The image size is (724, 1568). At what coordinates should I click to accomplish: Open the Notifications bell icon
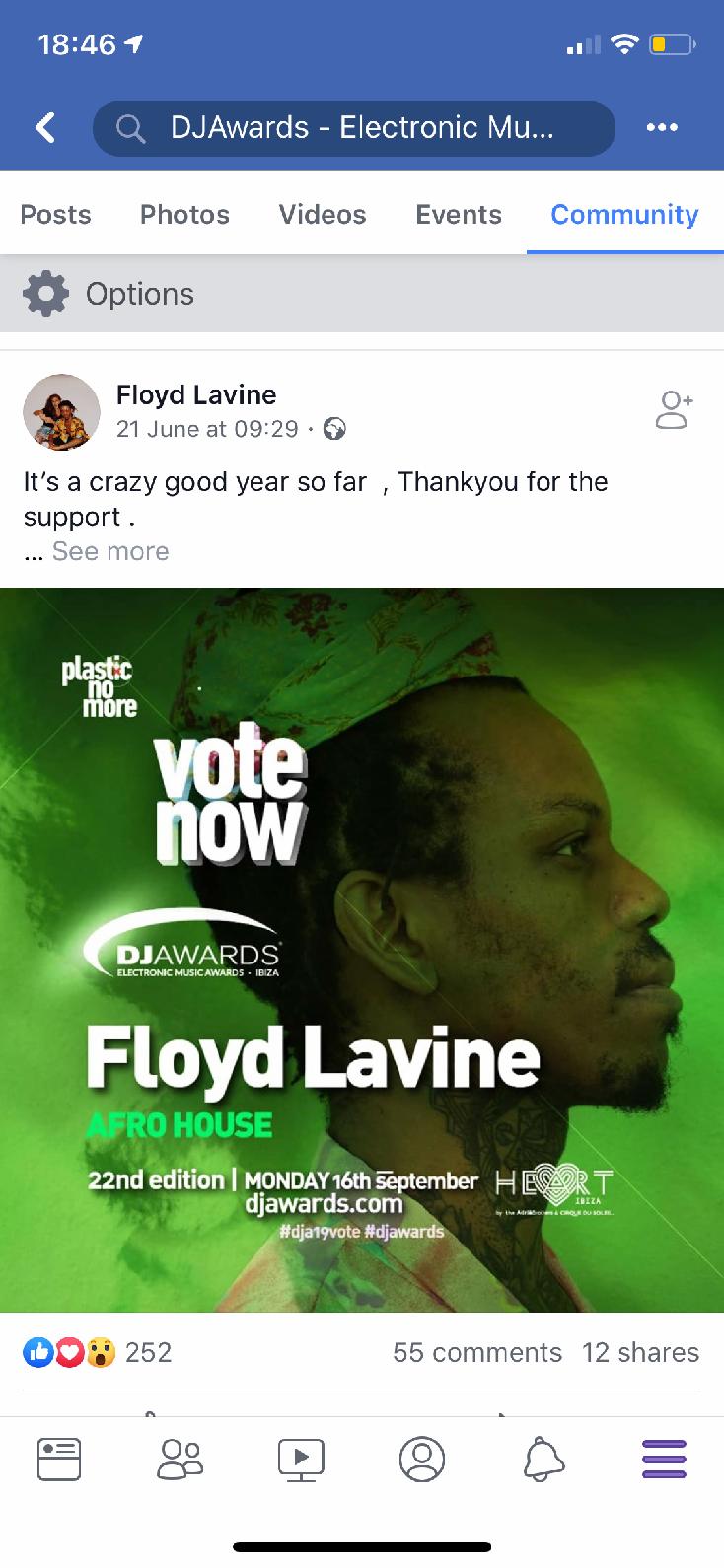pos(543,1459)
